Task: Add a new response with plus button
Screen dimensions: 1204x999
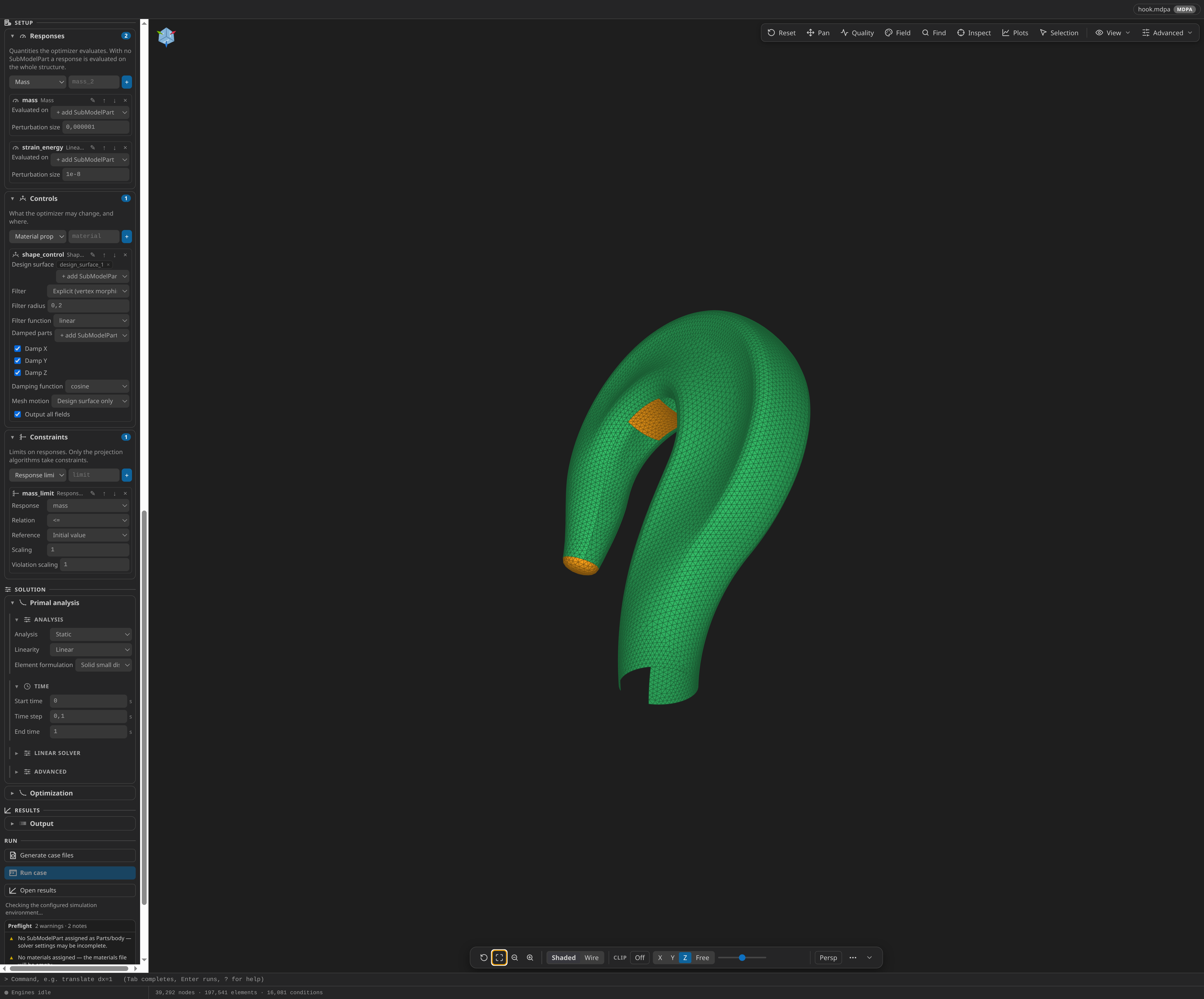Action: (127, 82)
